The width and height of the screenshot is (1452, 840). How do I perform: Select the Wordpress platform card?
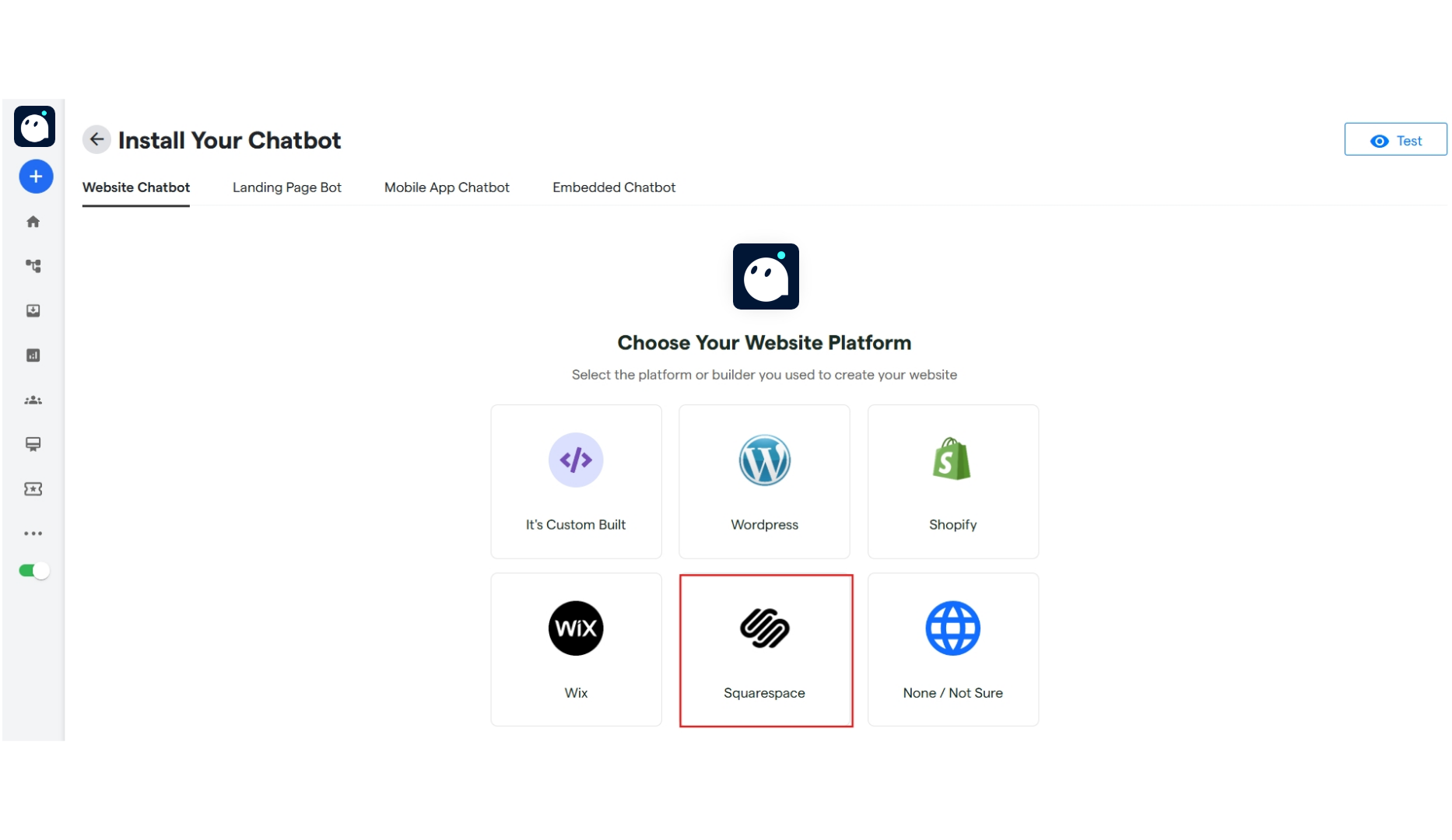764,481
